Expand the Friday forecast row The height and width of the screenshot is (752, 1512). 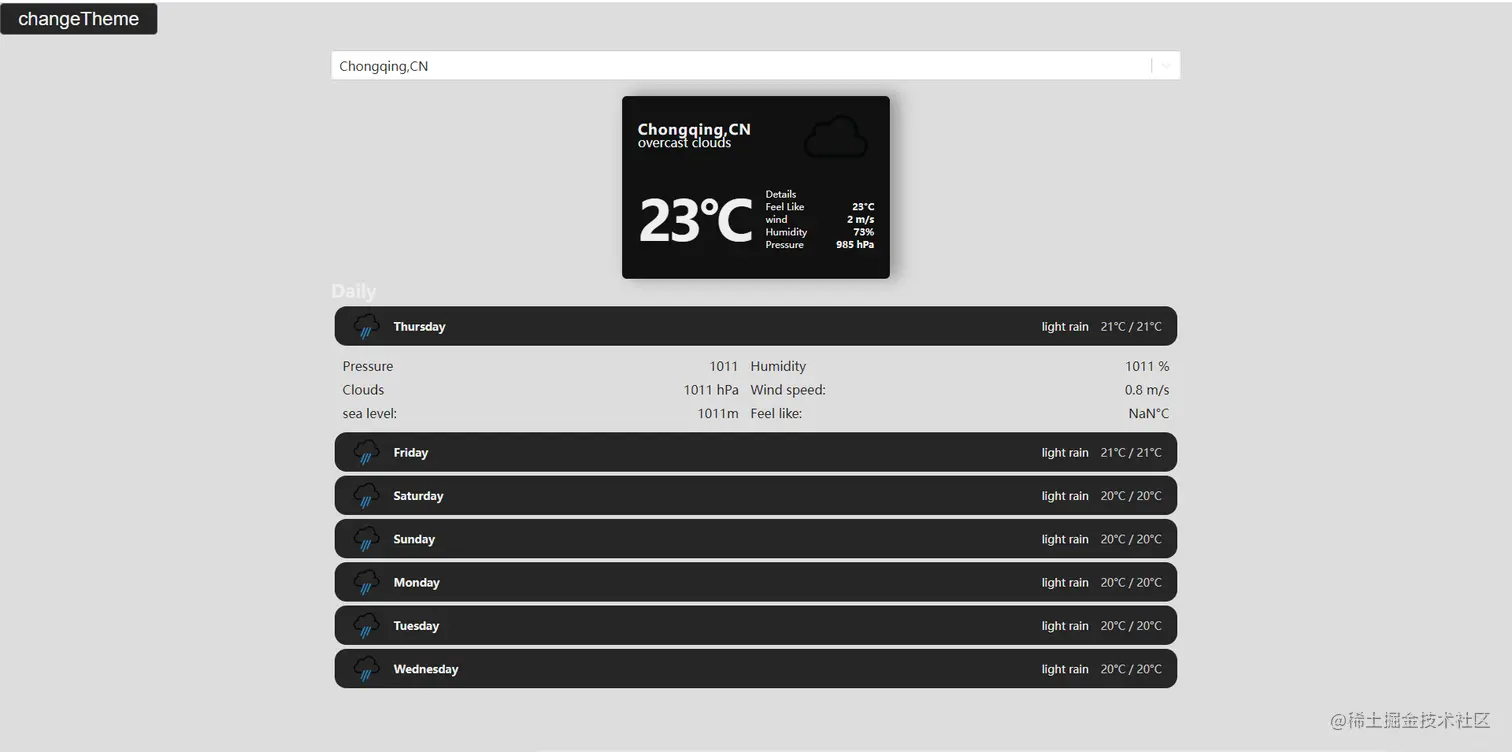756,452
